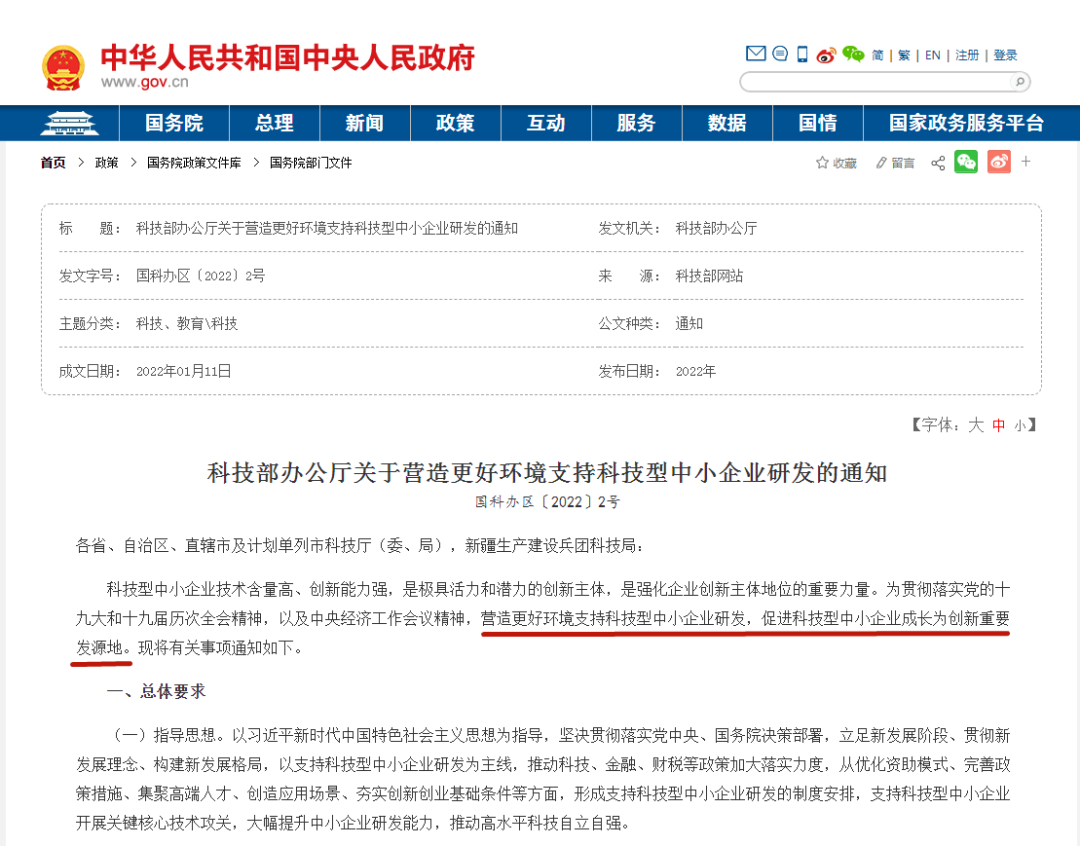Open the Weibo icon in top header
Image resolution: width=1080 pixels, height=846 pixels.
click(826, 55)
